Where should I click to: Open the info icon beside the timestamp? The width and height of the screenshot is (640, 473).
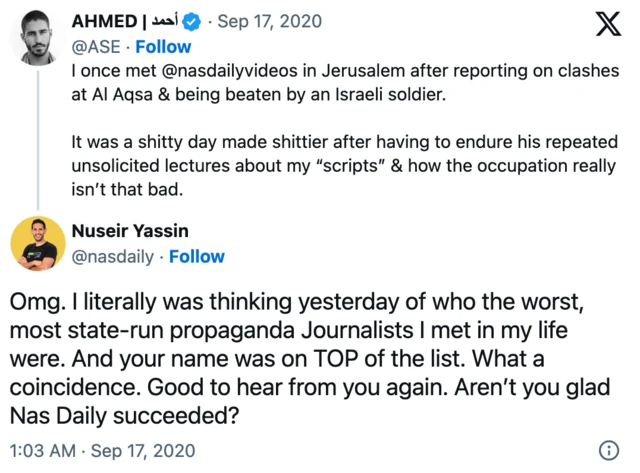tap(609, 450)
